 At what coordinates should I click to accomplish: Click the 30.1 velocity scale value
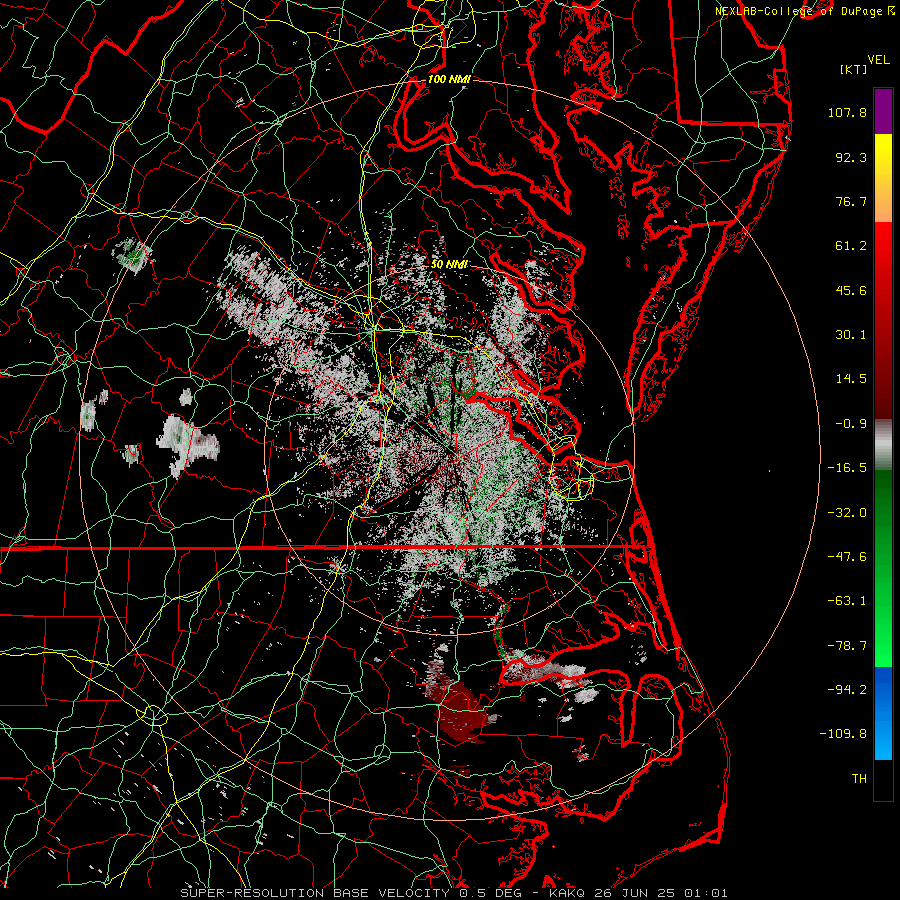pyautogui.click(x=851, y=335)
